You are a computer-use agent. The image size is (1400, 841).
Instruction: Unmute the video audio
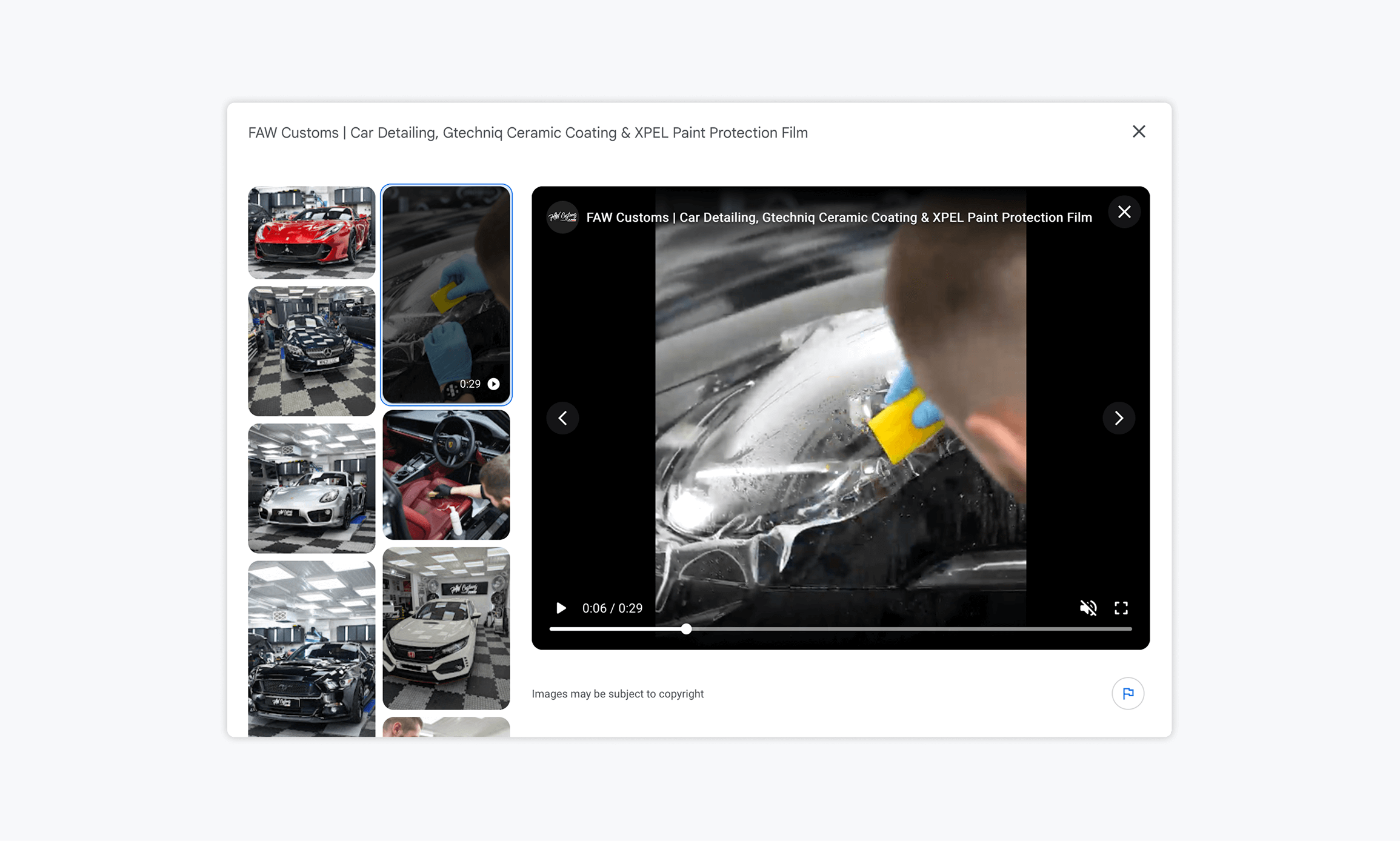point(1088,608)
